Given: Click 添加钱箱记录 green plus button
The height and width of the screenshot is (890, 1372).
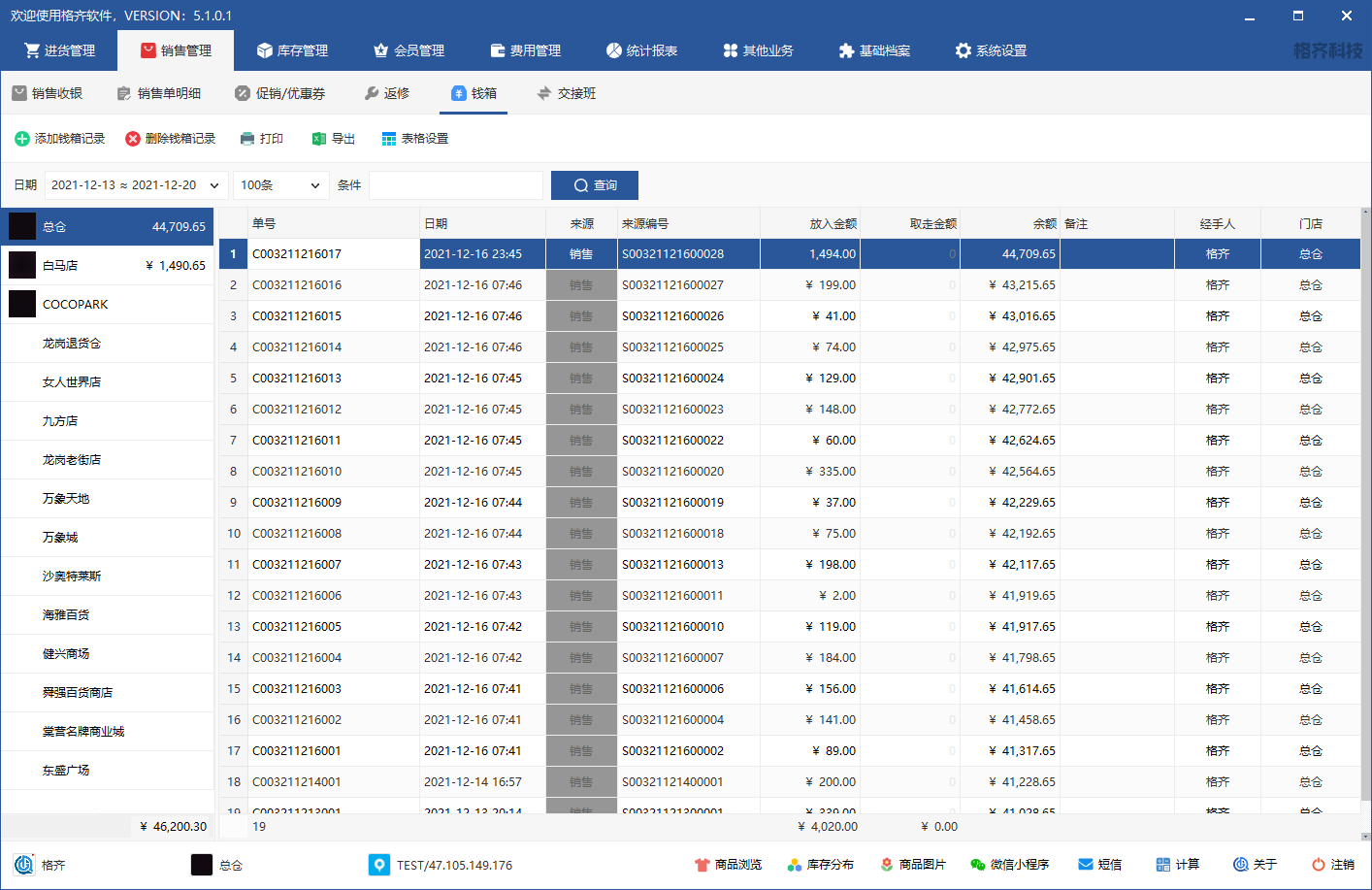Looking at the screenshot, I should pos(60,139).
